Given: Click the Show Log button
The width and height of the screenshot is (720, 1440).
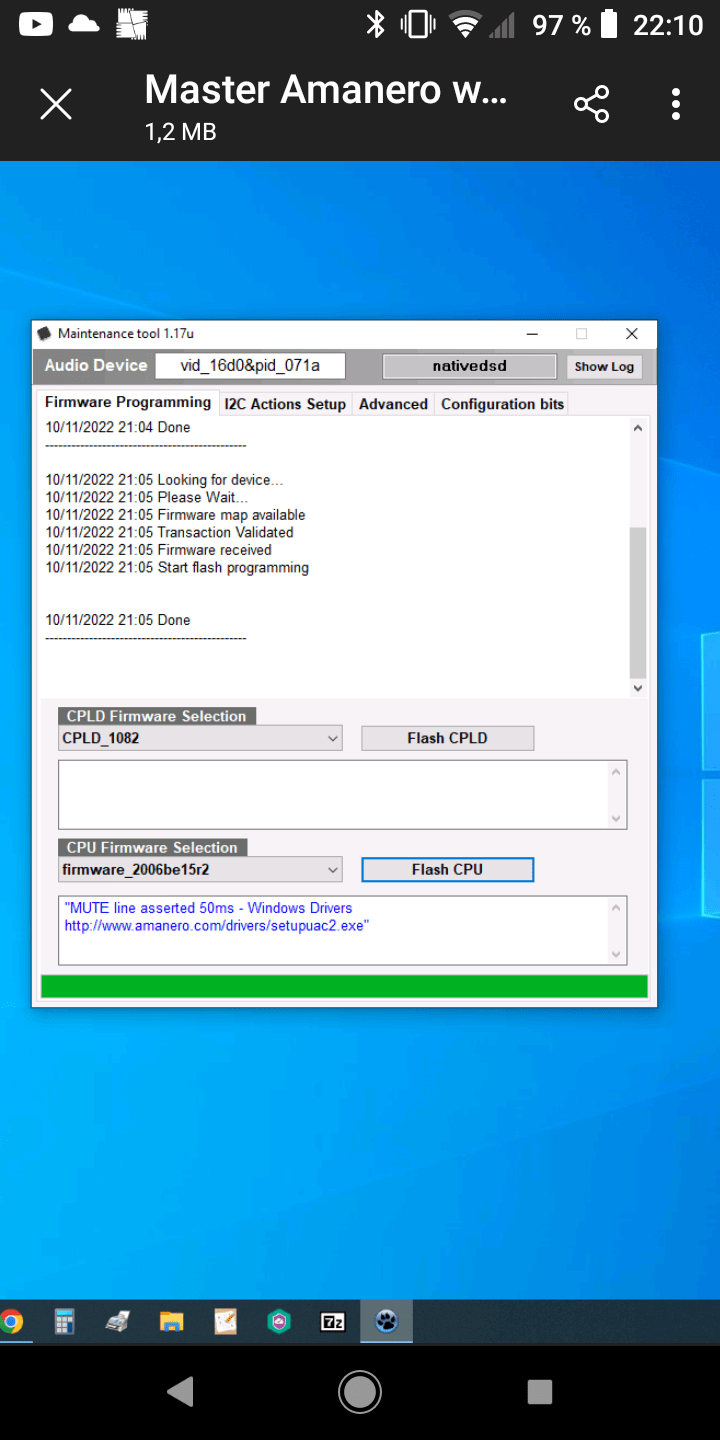Looking at the screenshot, I should [604, 366].
